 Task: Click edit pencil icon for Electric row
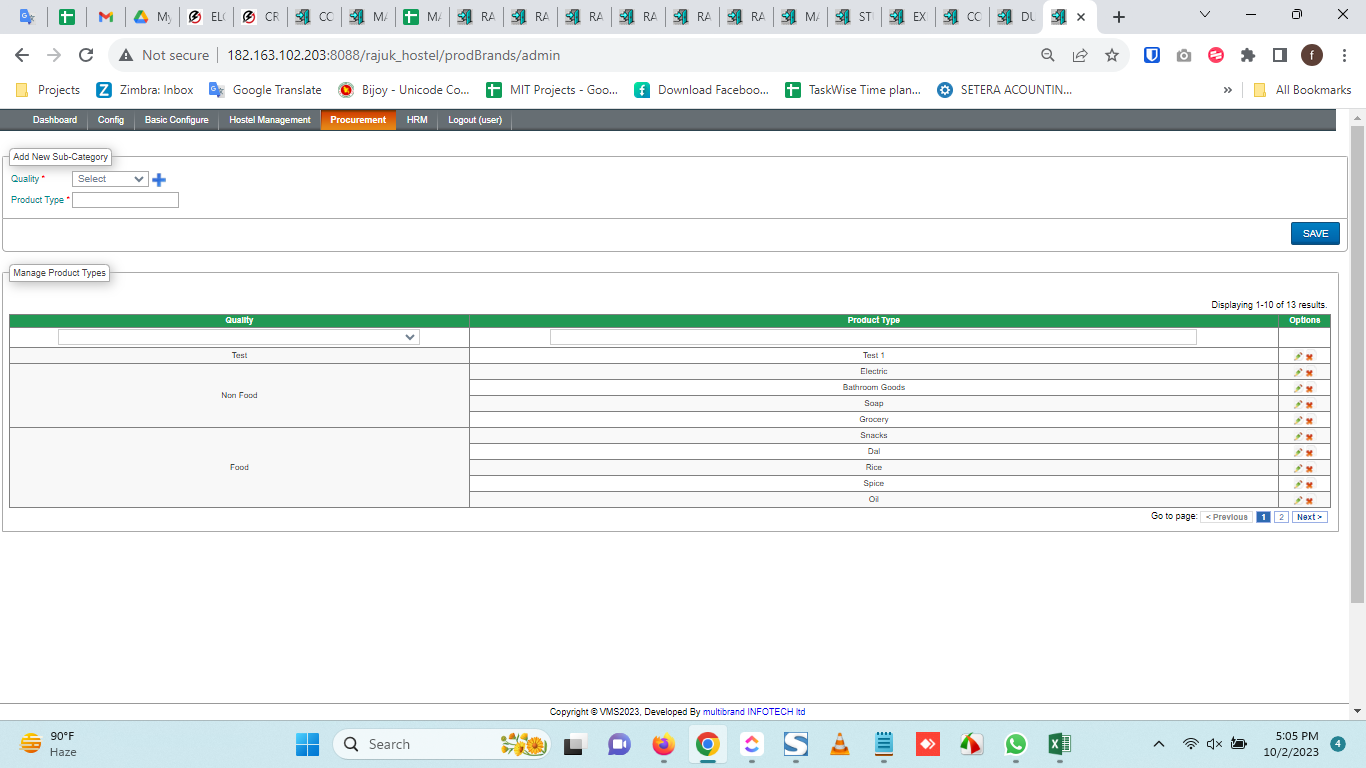pyautogui.click(x=1298, y=372)
